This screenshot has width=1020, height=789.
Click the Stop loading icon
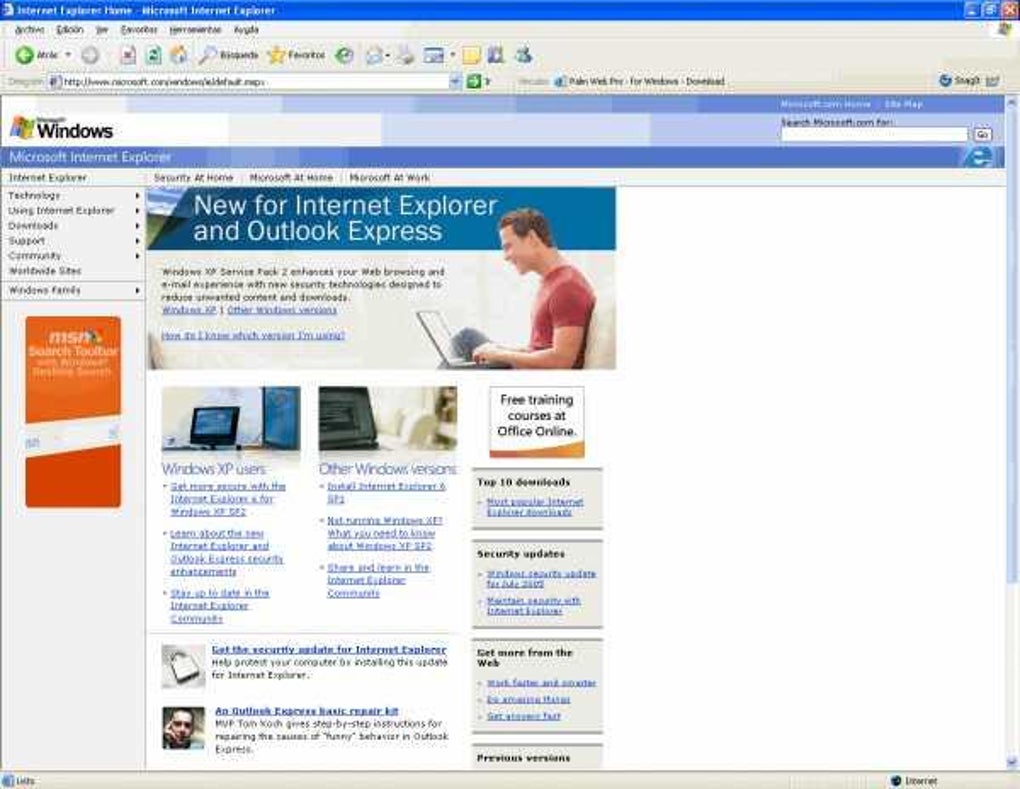click(128, 55)
